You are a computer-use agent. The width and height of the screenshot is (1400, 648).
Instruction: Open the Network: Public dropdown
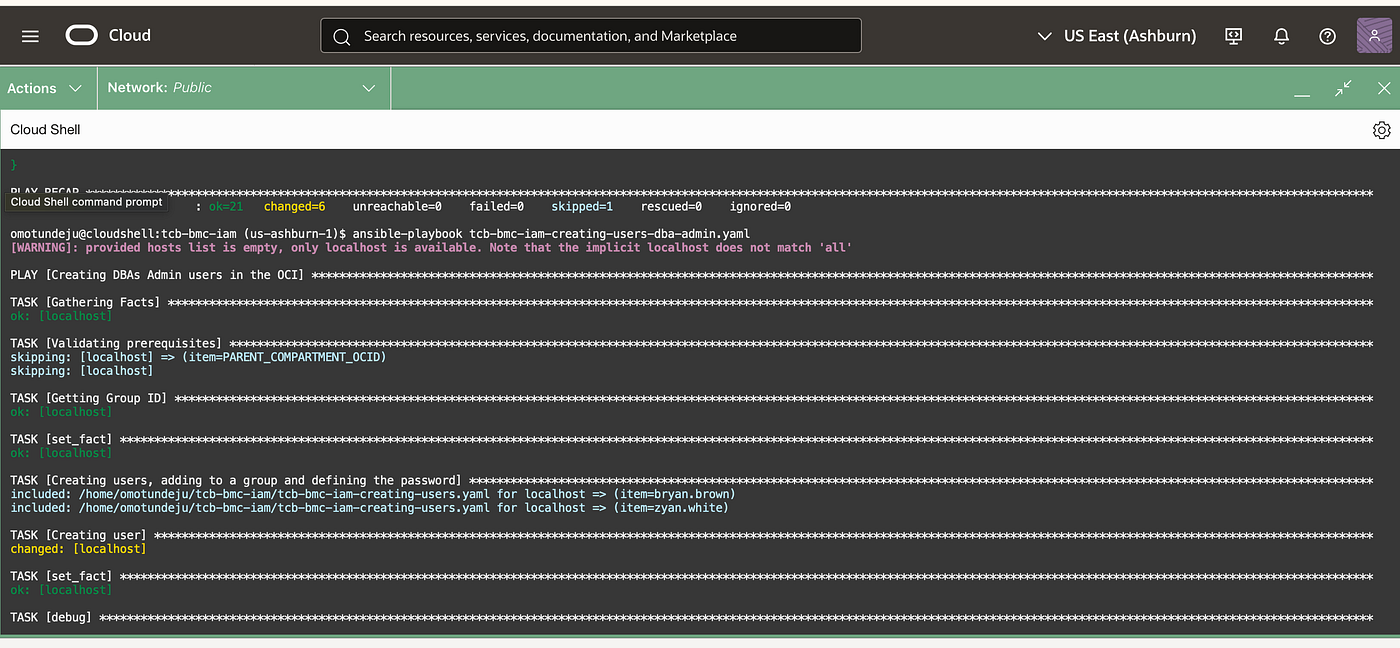click(x=243, y=88)
